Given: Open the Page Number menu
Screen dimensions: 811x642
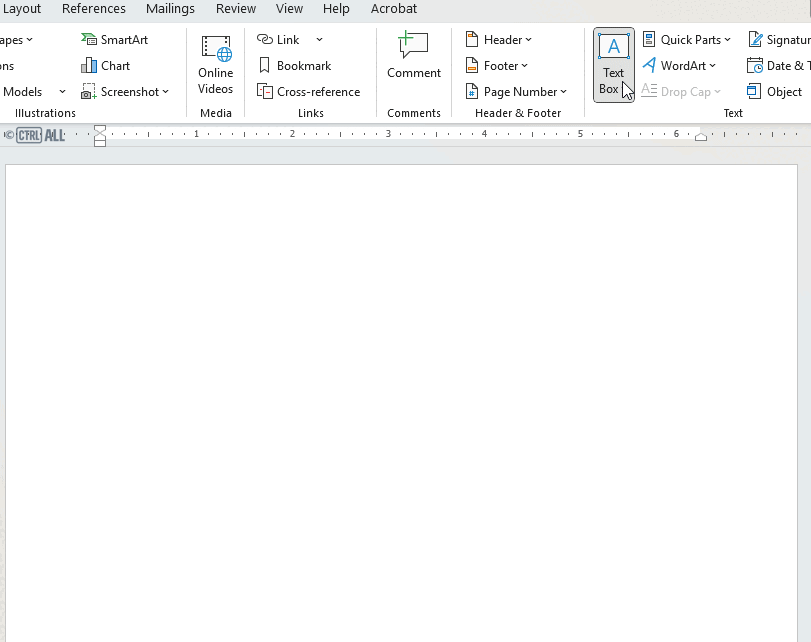Looking at the screenshot, I should pyautogui.click(x=516, y=91).
